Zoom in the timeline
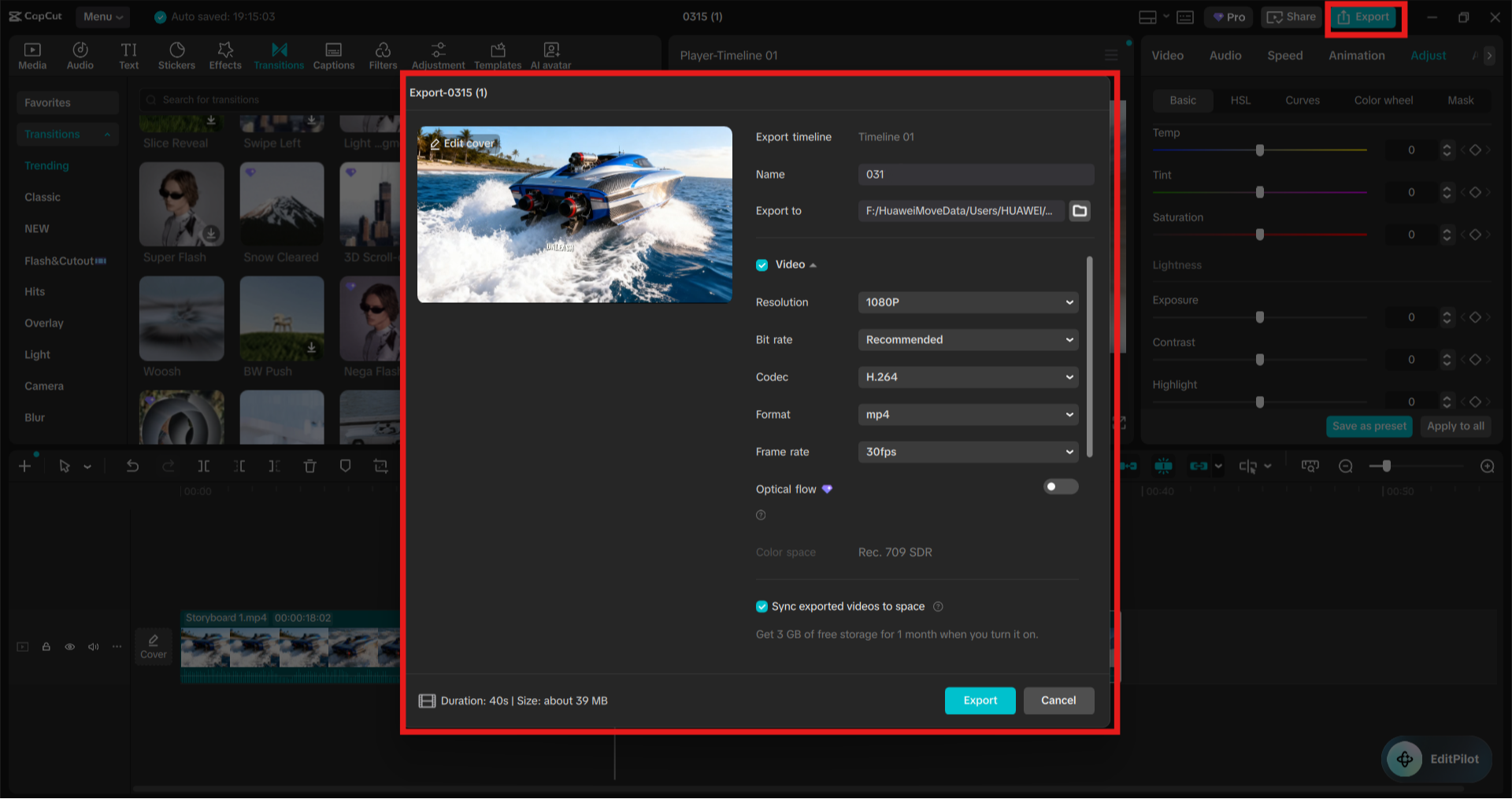Image resolution: width=1512 pixels, height=799 pixels. (1488, 467)
